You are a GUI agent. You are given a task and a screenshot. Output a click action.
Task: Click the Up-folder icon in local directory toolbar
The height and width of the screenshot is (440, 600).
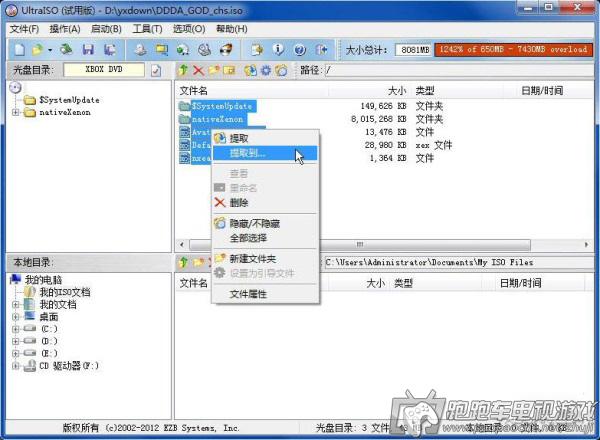(x=183, y=262)
